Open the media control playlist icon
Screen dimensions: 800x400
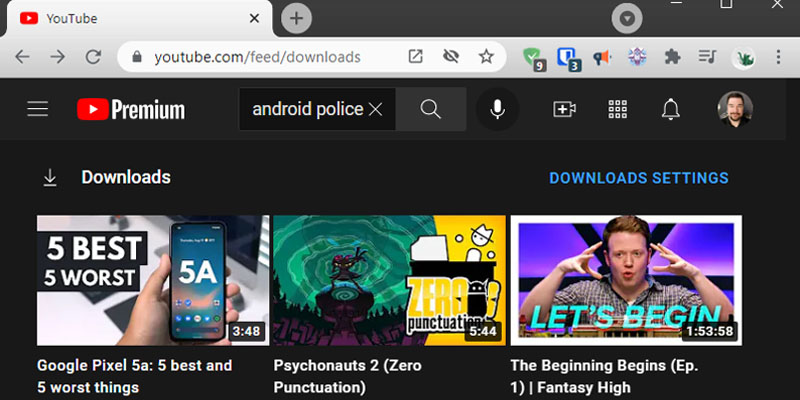(x=707, y=57)
